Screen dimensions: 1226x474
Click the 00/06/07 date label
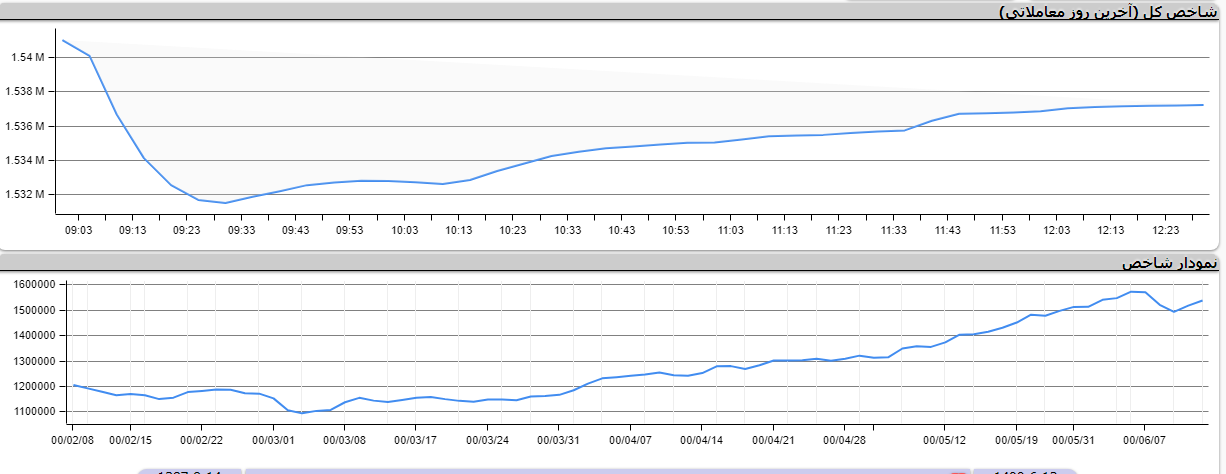pos(1145,438)
